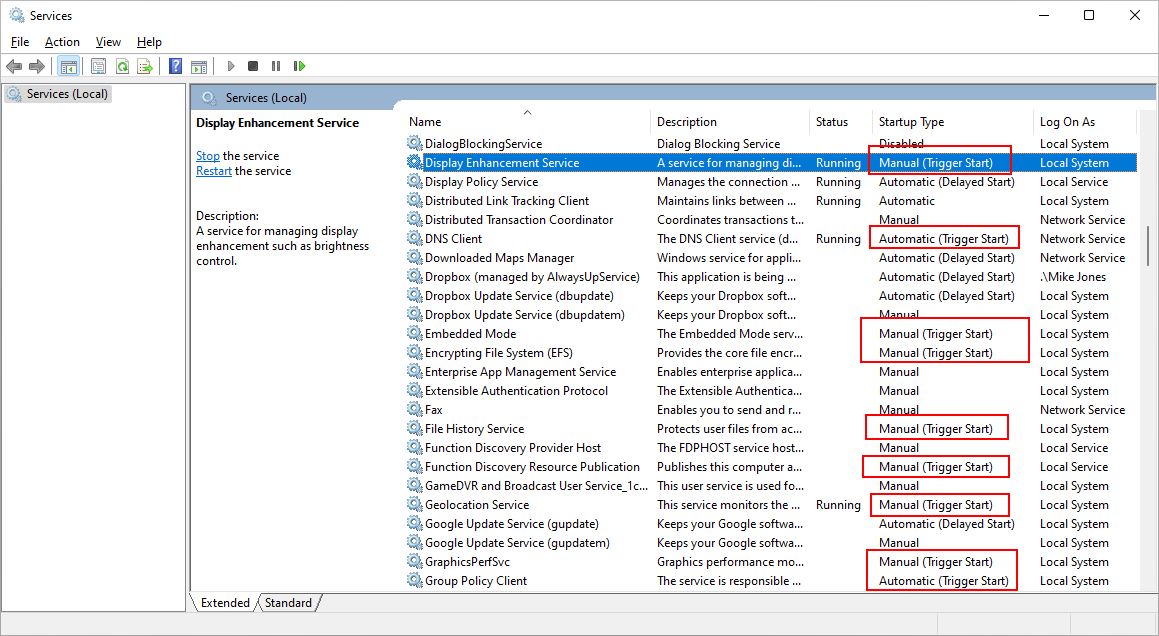
Task: Click gear icon beside Fax service
Action: [x=415, y=409]
